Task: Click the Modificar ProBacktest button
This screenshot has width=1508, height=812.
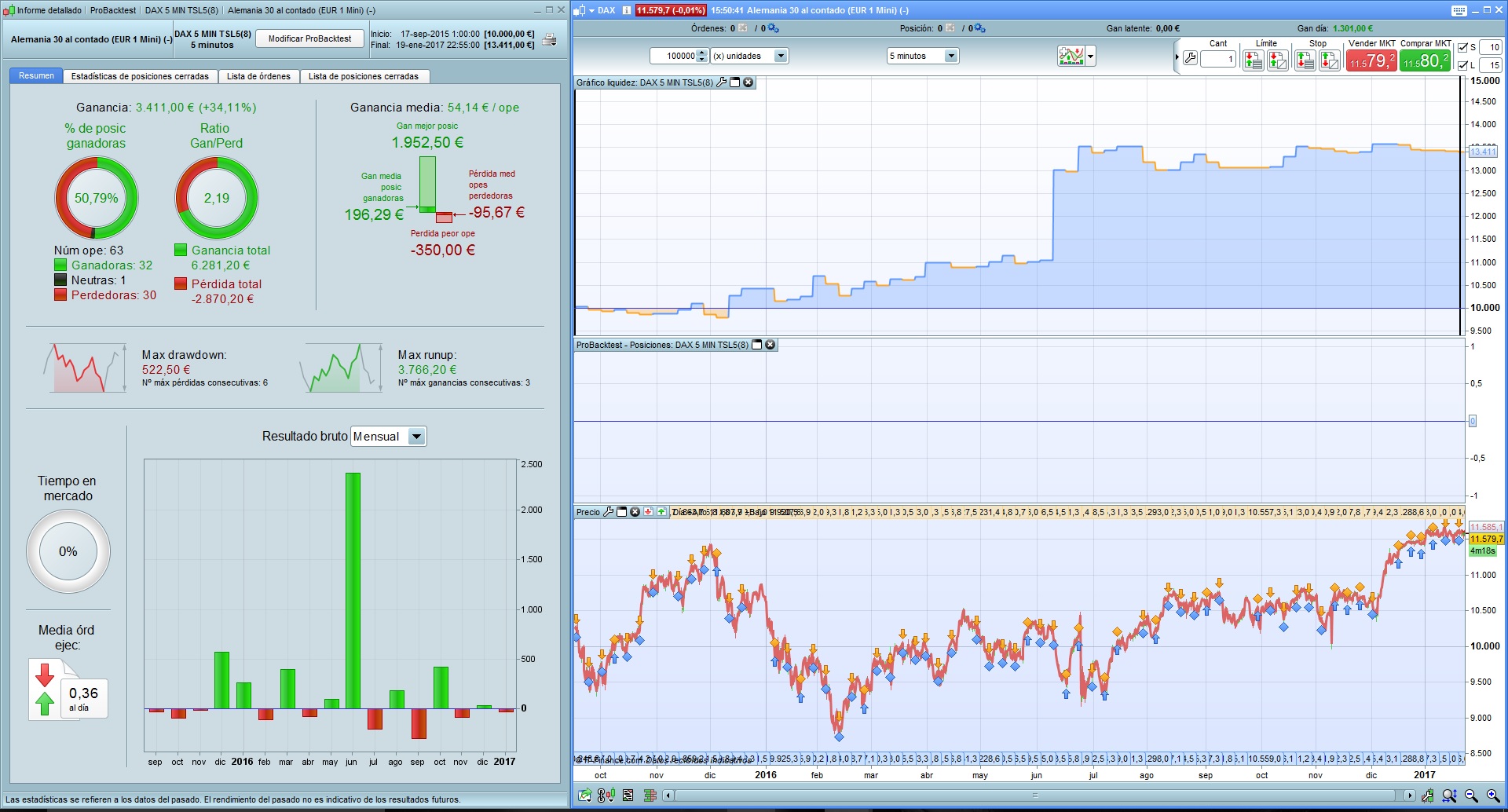Action: pos(309,38)
